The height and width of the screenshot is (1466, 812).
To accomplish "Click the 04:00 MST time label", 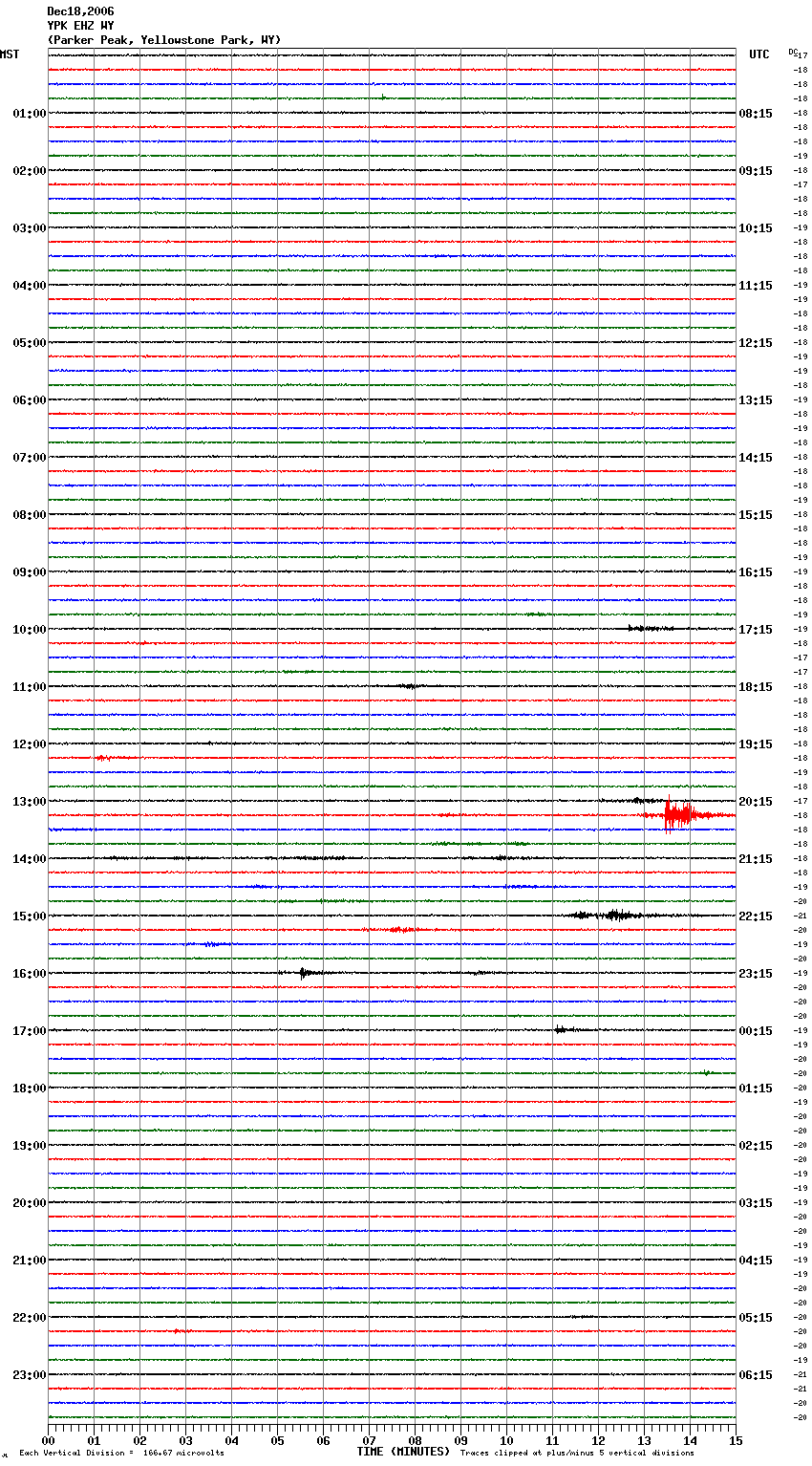I will pyautogui.click(x=30, y=286).
